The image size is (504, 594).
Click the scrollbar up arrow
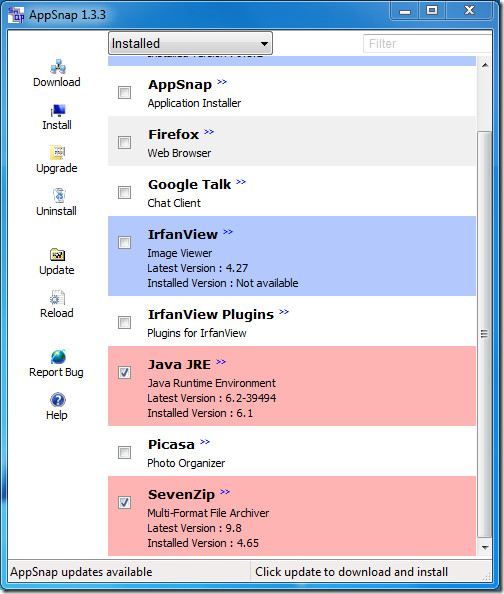click(485, 65)
